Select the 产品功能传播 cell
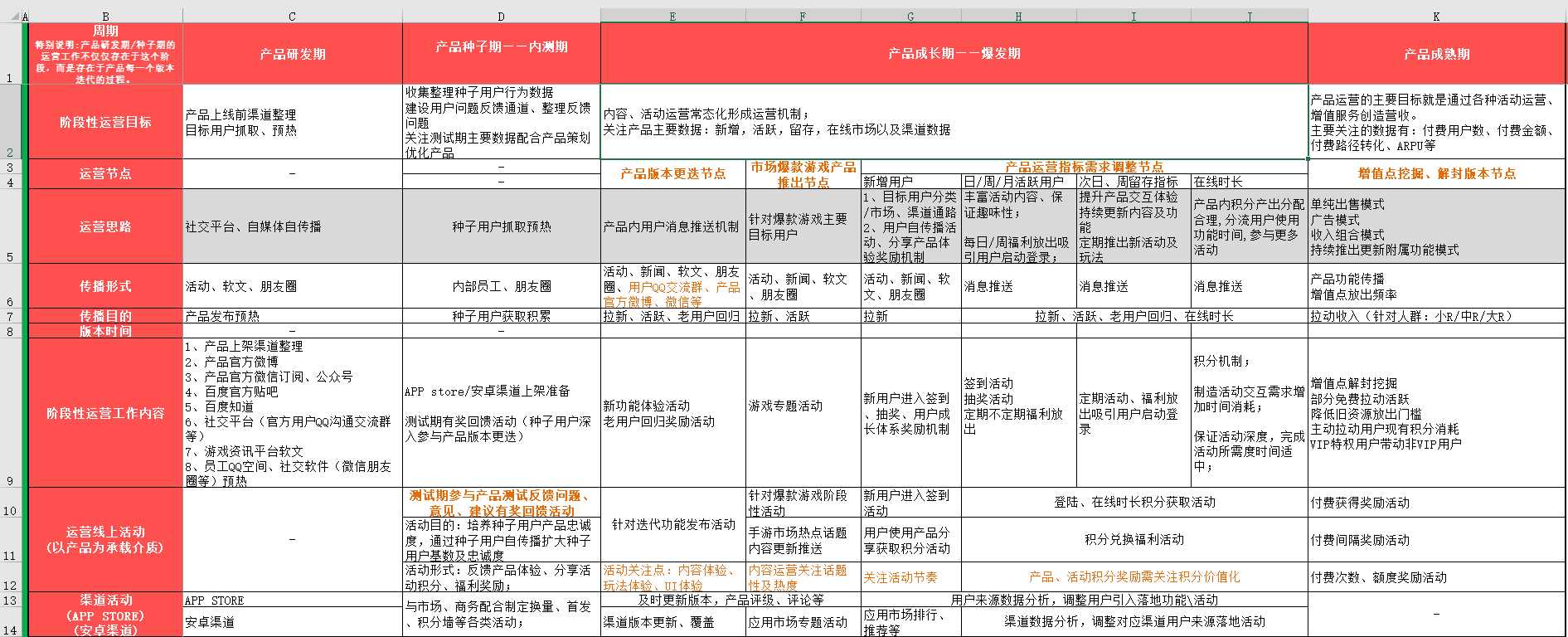 [x=1436, y=286]
